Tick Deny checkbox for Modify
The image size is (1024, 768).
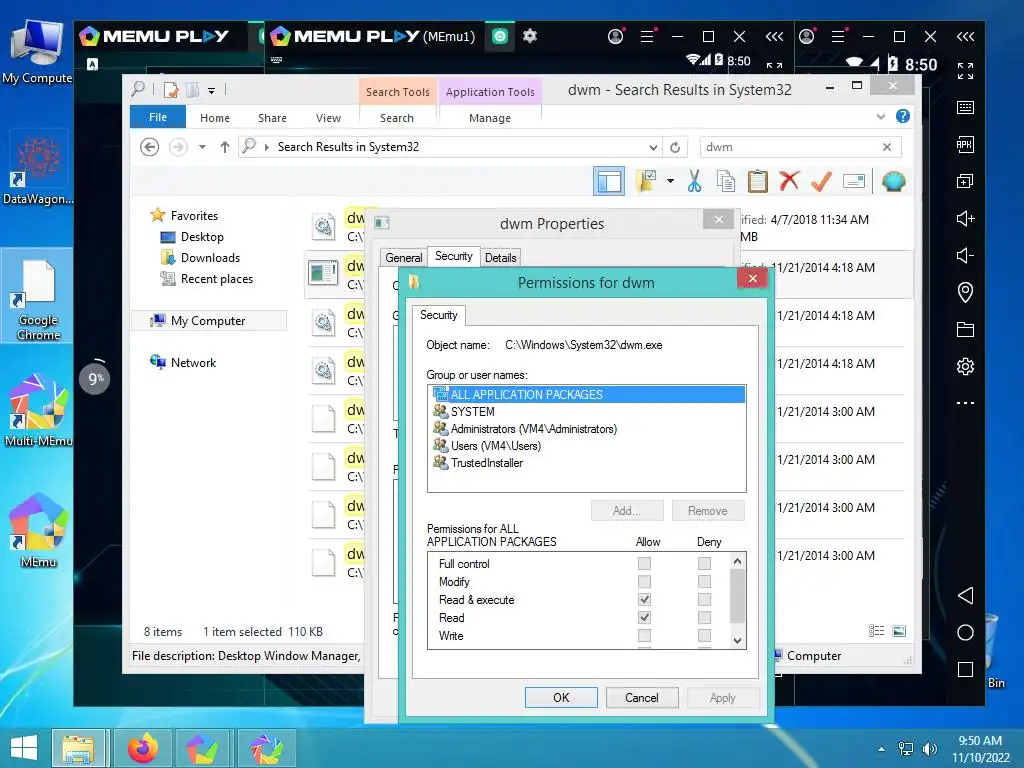coord(704,581)
